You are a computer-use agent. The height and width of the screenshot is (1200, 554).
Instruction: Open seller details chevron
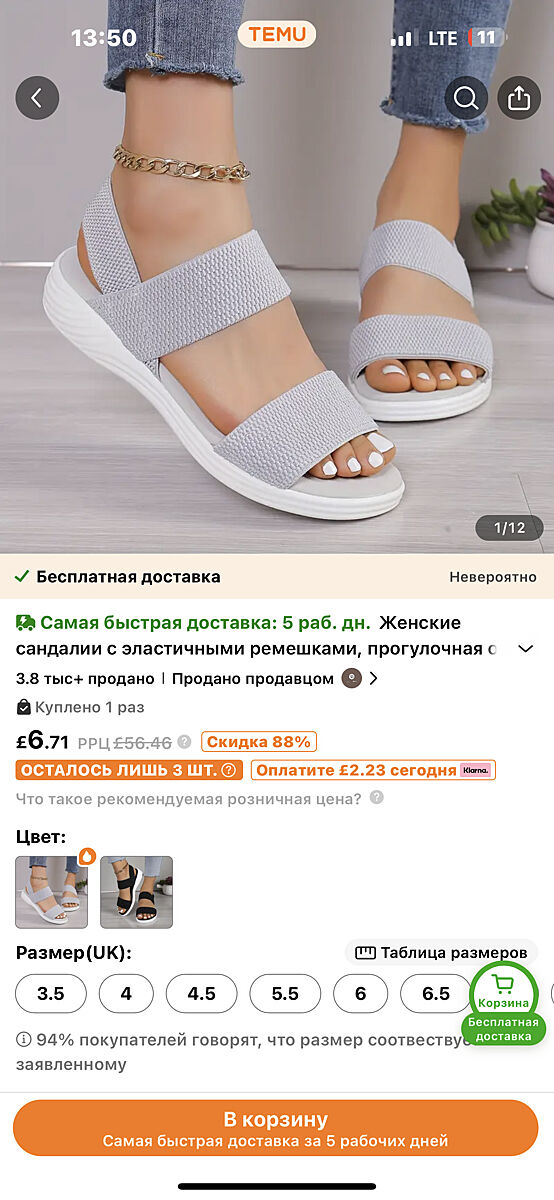(x=374, y=678)
